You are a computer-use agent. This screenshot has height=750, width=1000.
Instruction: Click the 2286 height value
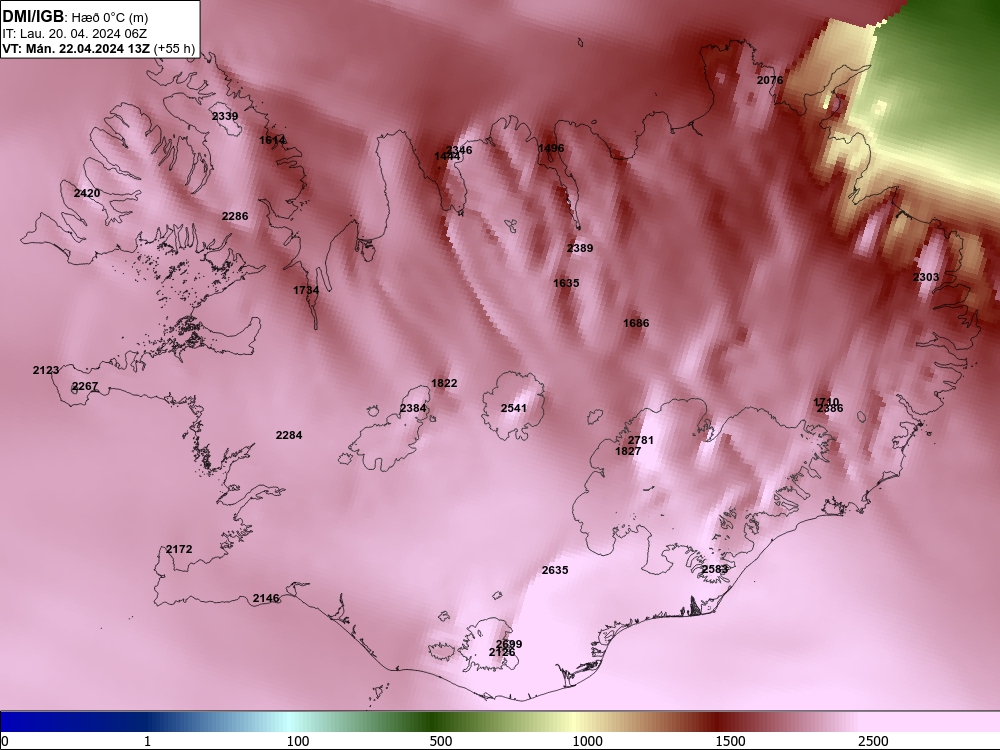[x=235, y=216]
